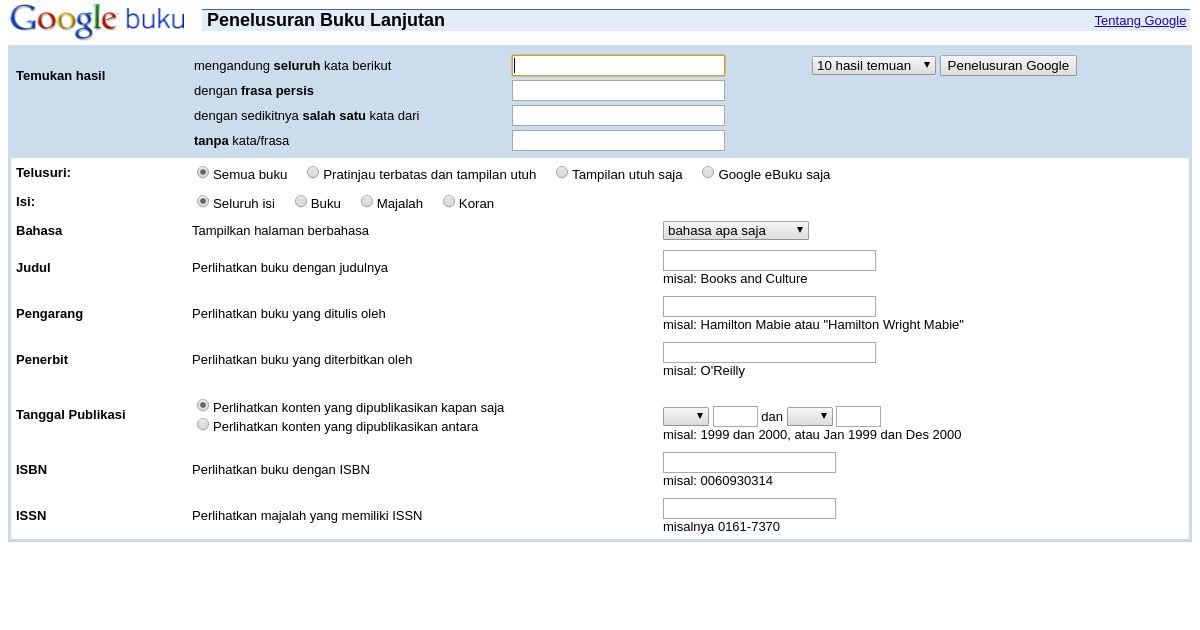
Task: Click the start year field before 'dan'
Action: tap(735, 416)
